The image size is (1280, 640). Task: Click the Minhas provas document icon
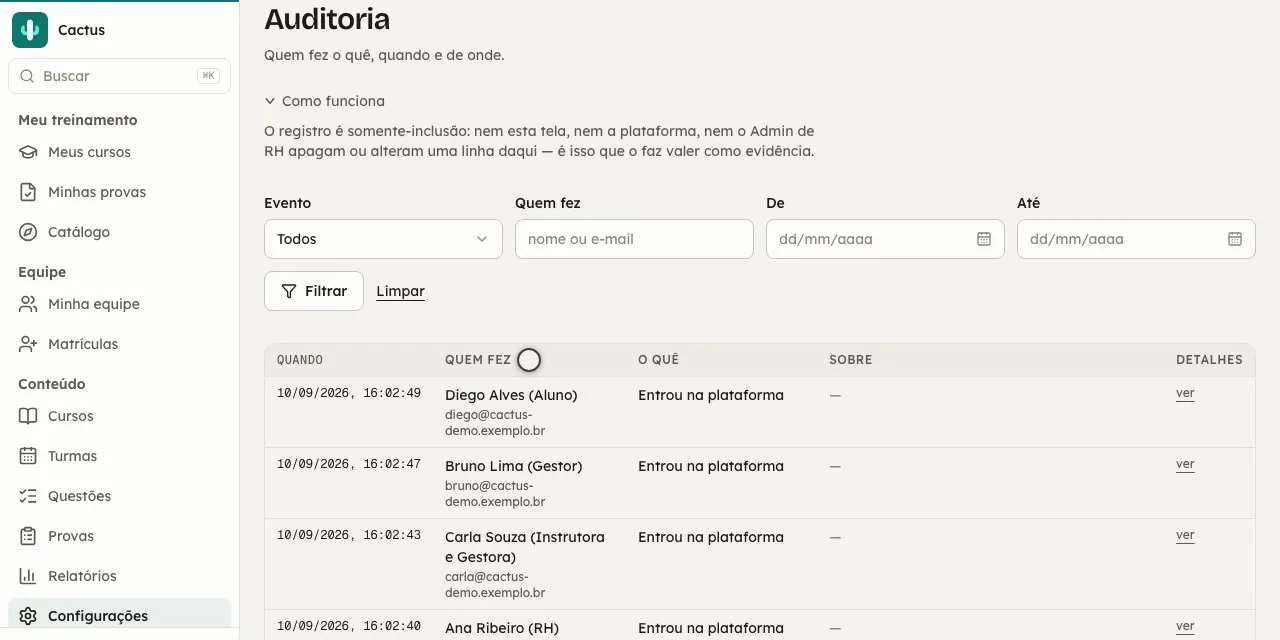point(28,192)
